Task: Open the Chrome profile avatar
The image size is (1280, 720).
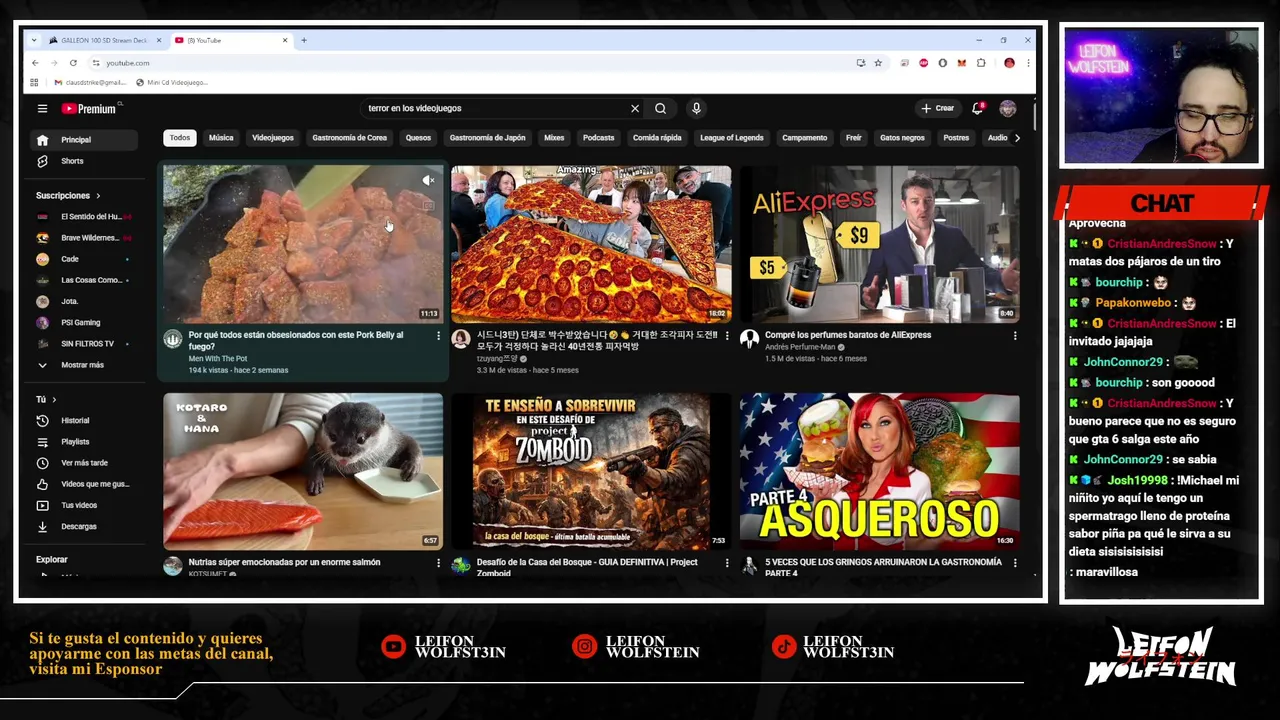Action: pos(1009,63)
